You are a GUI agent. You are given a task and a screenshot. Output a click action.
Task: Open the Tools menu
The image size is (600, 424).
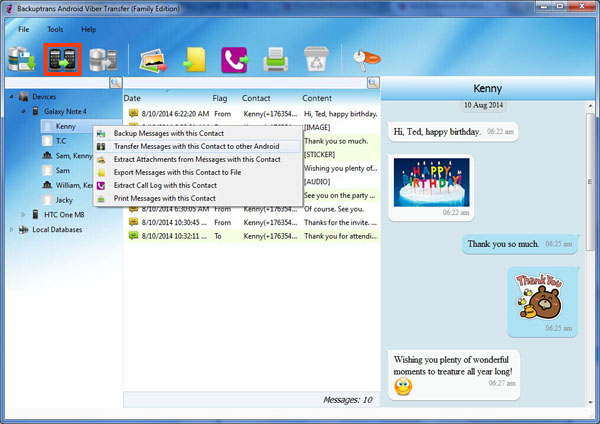55,29
